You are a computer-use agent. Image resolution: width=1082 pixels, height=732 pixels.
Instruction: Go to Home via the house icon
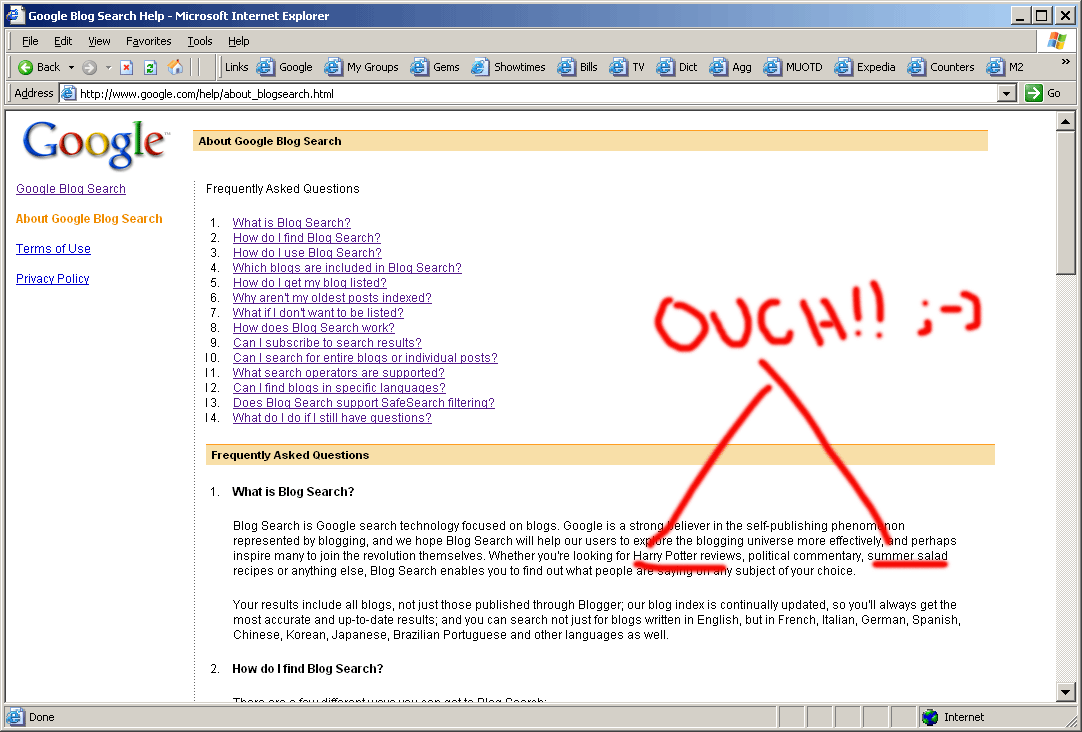176,67
